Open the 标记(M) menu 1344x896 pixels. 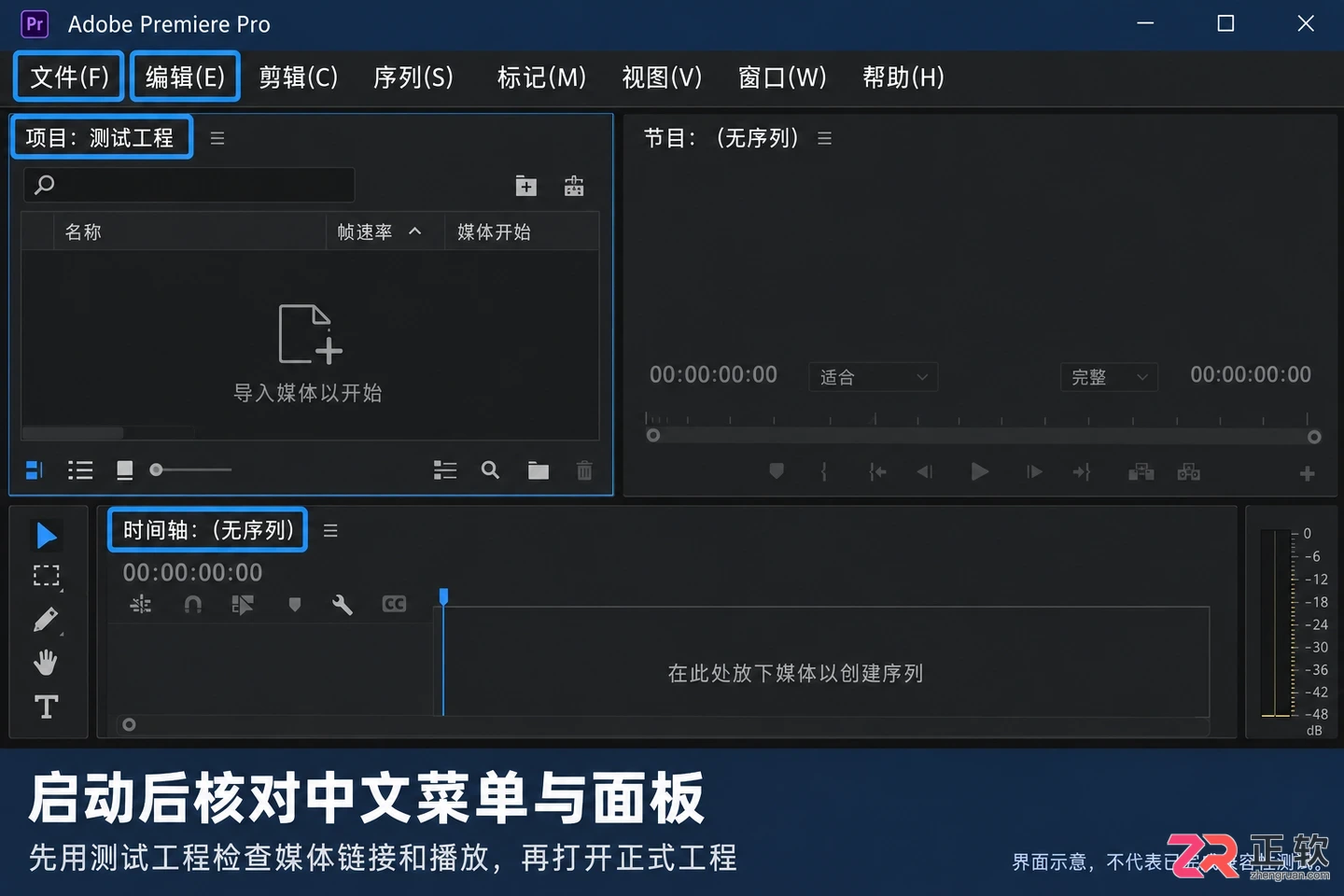coord(541,77)
